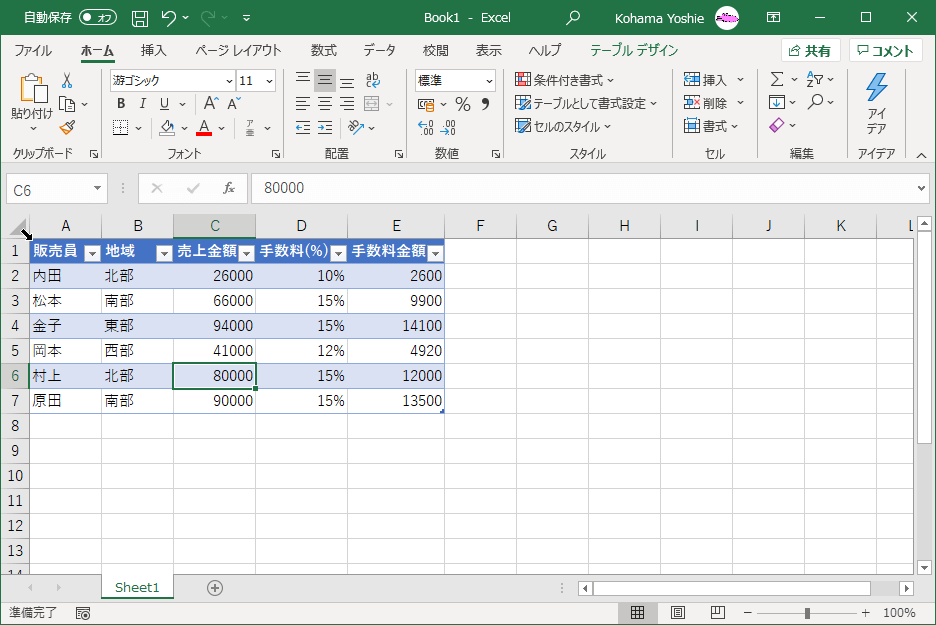Increase font size with the large A icon
Image resolution: width=936 pixels, height=625 pixels.
211,104
